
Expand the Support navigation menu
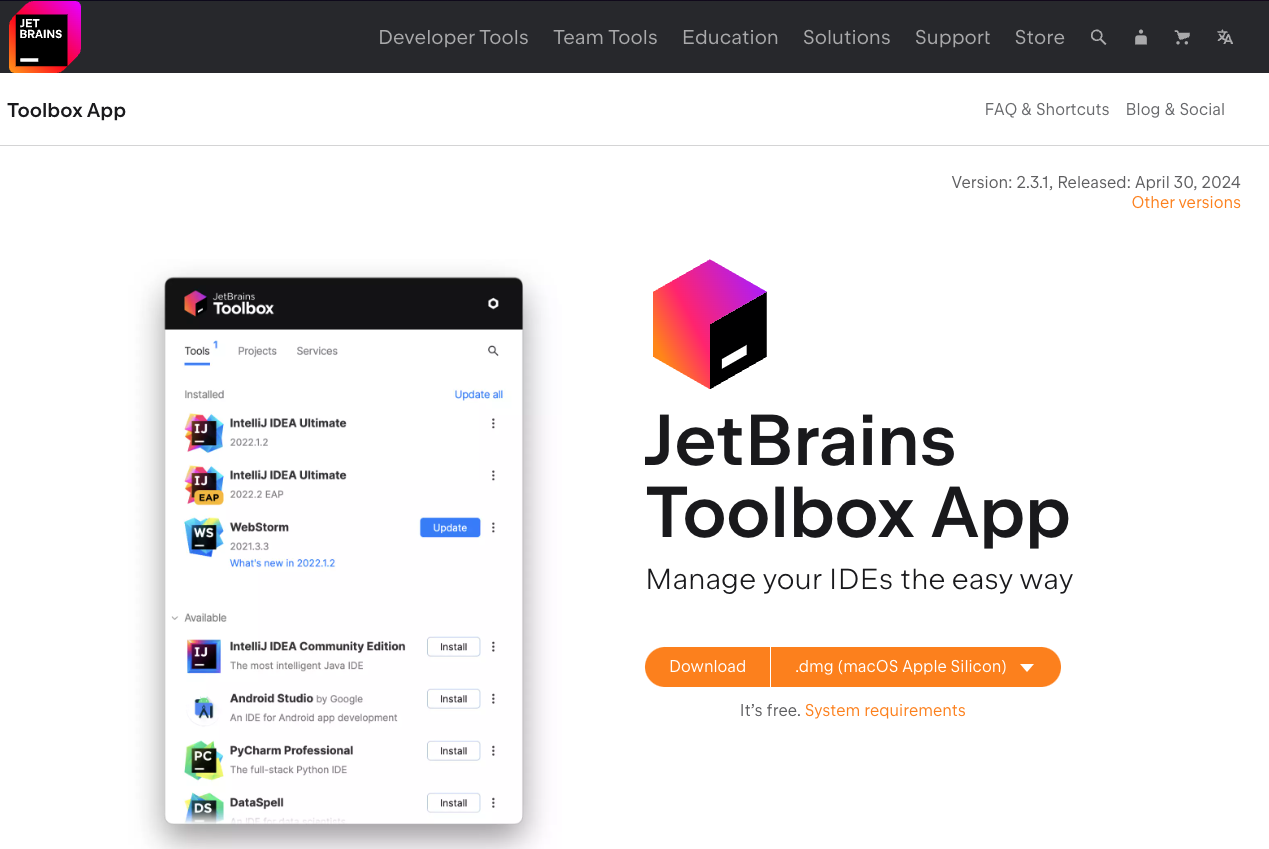[952, 37]
